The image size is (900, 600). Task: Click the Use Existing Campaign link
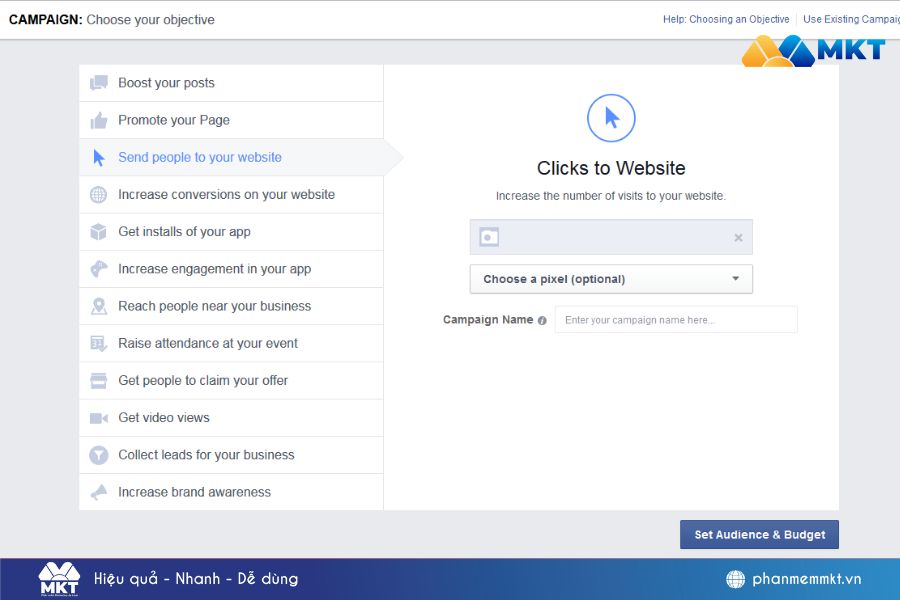850,19
